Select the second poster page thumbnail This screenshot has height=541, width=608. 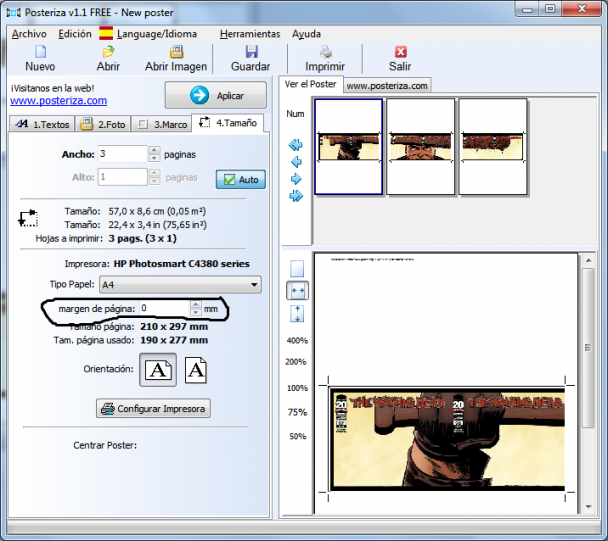(420, 146)
